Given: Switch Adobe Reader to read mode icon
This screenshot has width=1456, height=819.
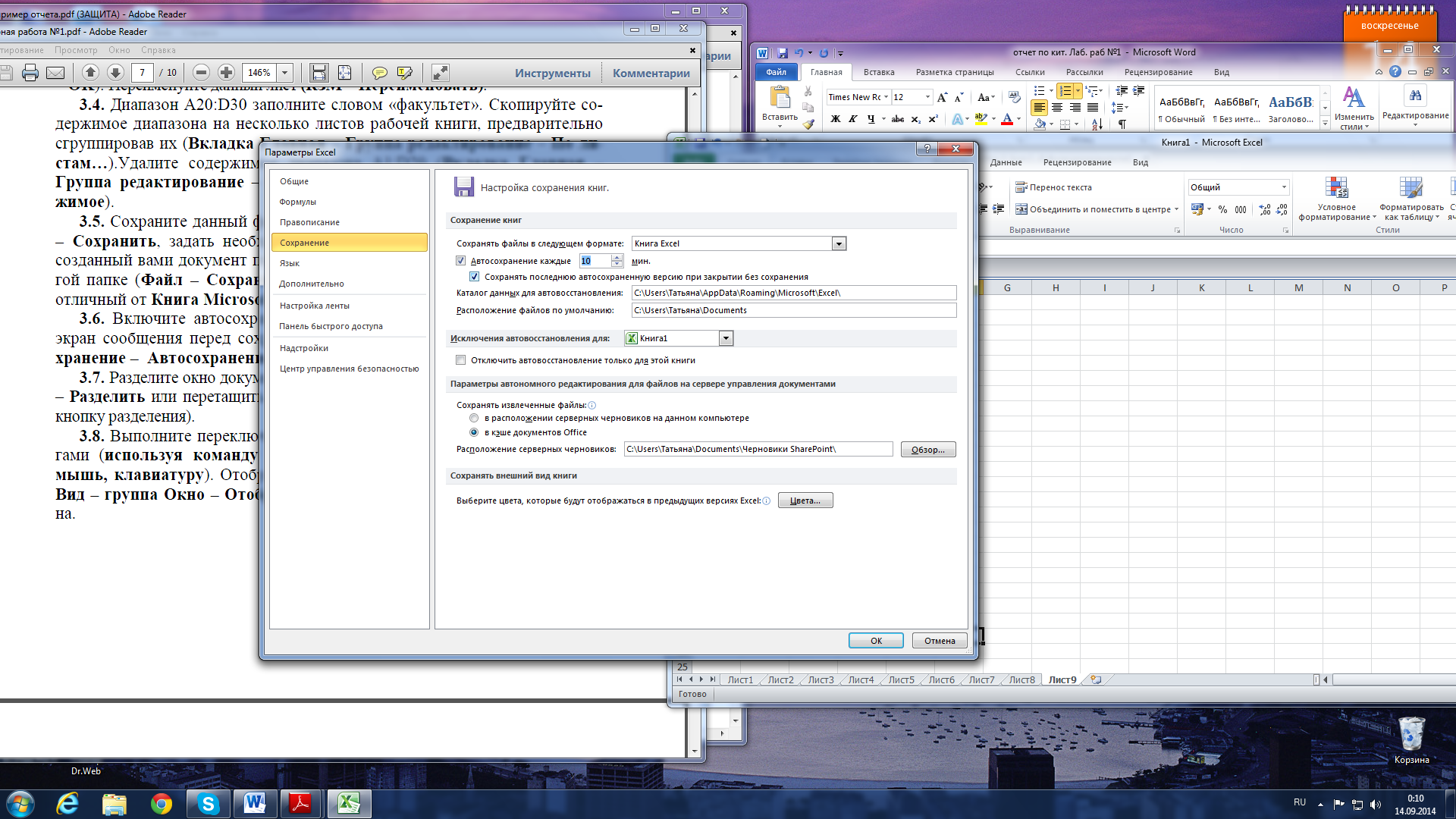Looking at the screenshot, I should pos(441,73).
